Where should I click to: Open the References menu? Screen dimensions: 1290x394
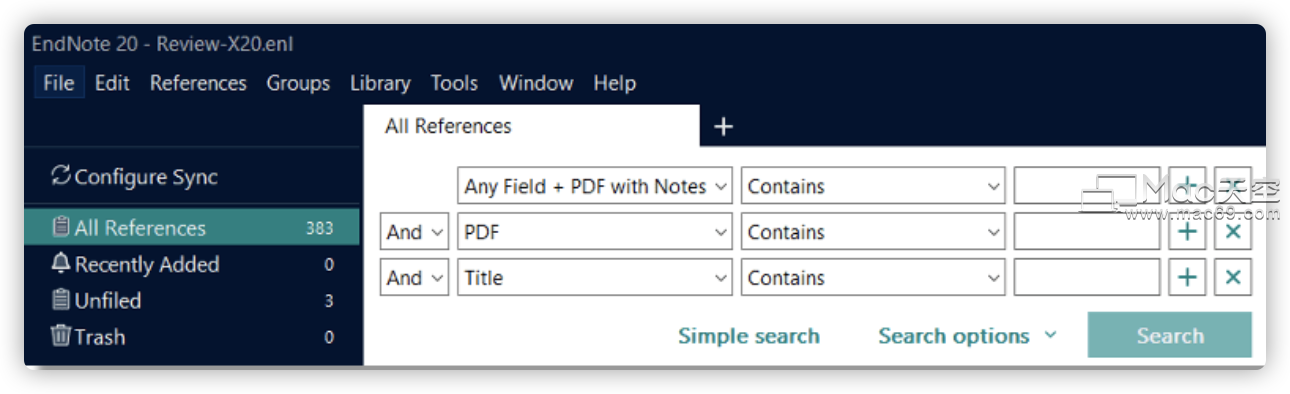pyautogui.click(x=198, y=83)
